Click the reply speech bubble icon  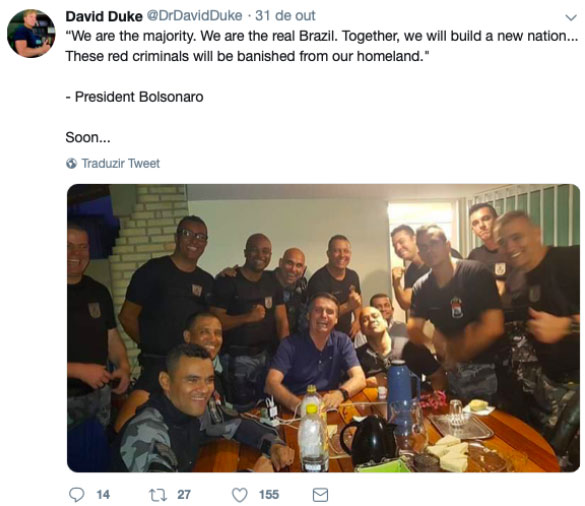coord(77,495)
